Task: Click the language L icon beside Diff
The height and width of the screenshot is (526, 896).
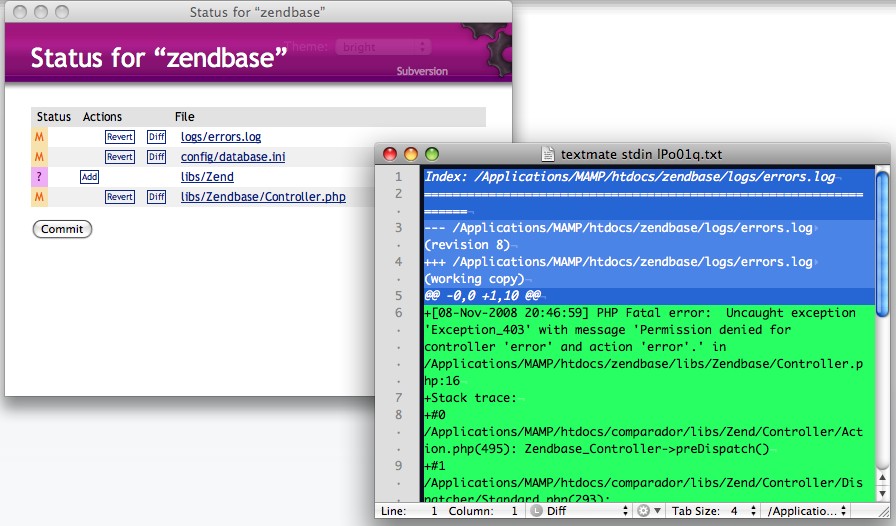Action: [536, 511]
